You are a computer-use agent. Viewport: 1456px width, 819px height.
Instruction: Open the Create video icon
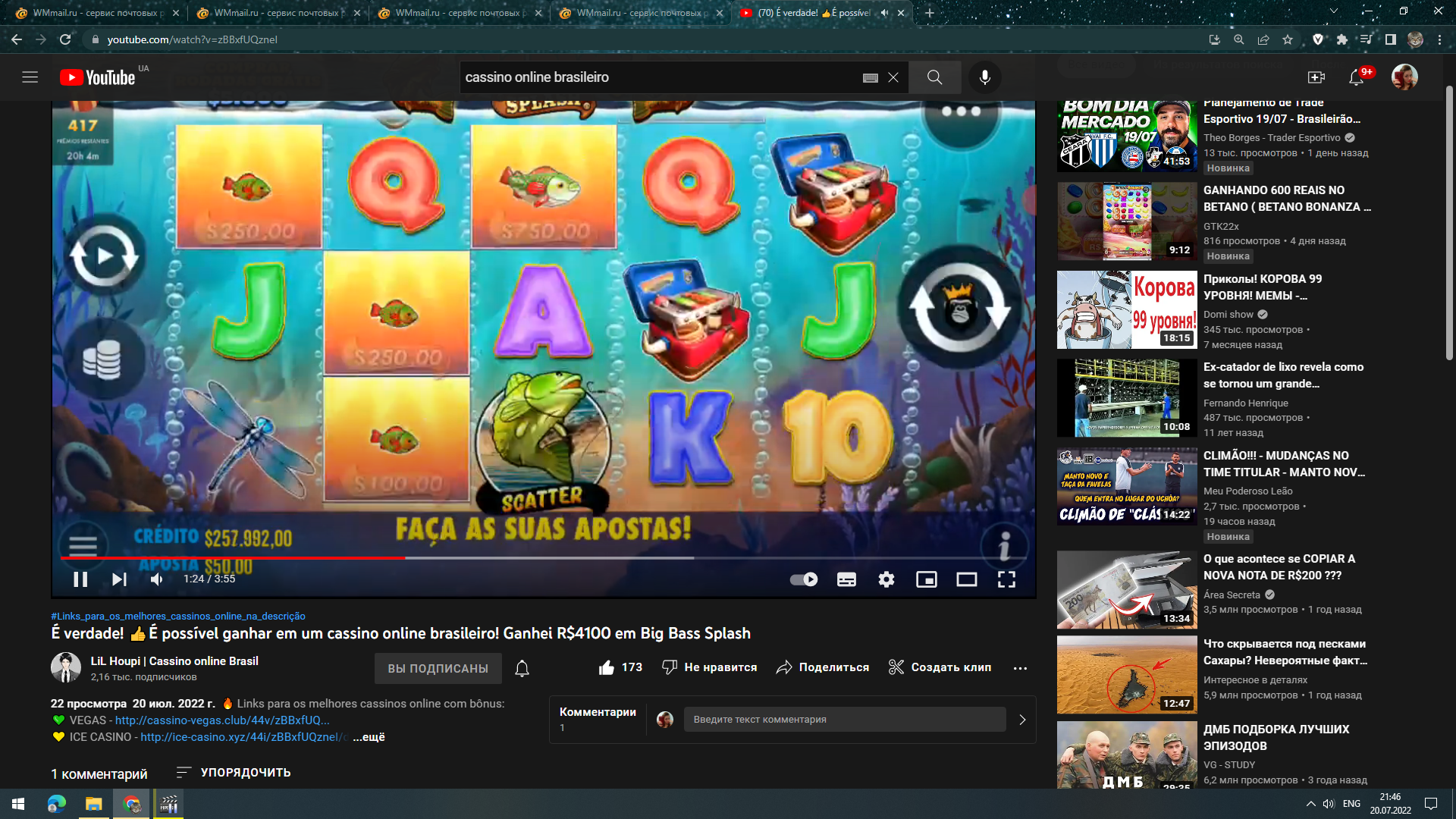[1316, 77]
